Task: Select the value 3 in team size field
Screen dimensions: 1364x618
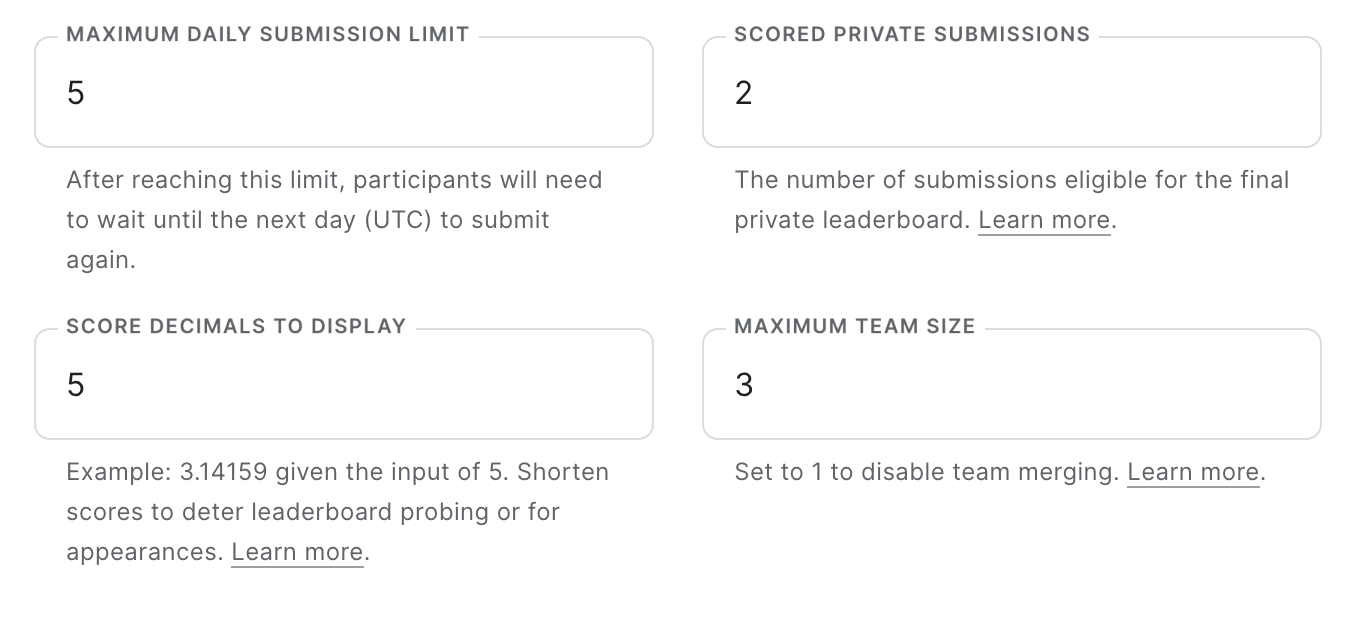Action: tap(744, 384)
